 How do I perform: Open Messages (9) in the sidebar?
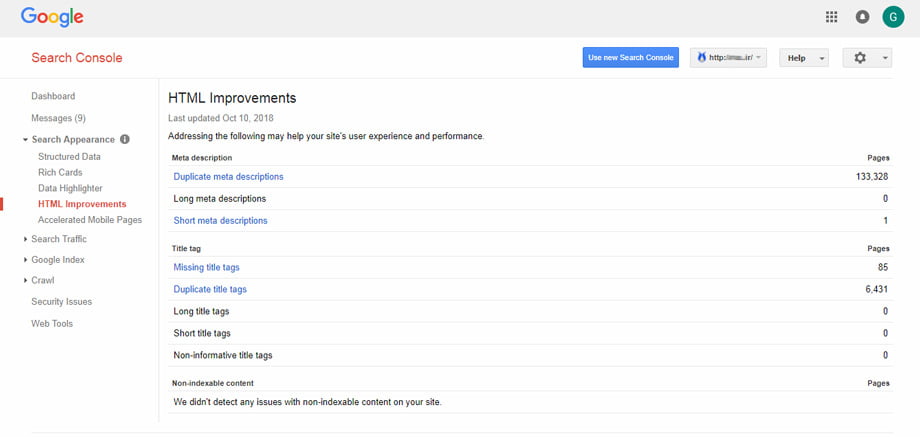[59, 118]
